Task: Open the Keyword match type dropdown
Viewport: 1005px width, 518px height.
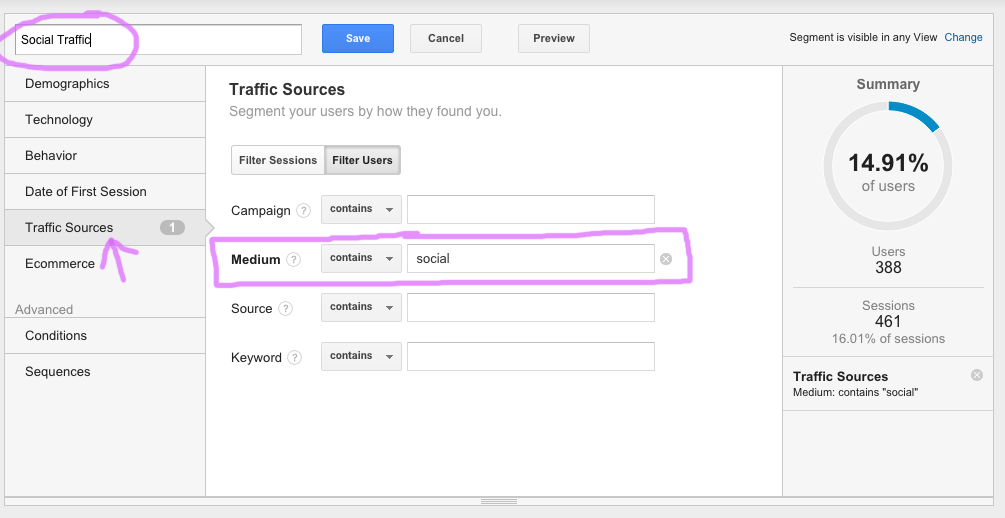Action: point(361,356)
